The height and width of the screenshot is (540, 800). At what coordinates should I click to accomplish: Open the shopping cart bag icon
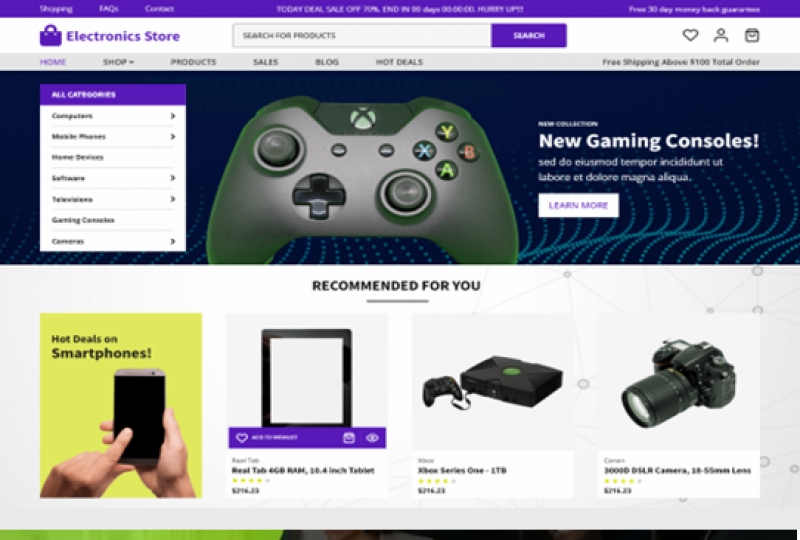pos(752,35)
